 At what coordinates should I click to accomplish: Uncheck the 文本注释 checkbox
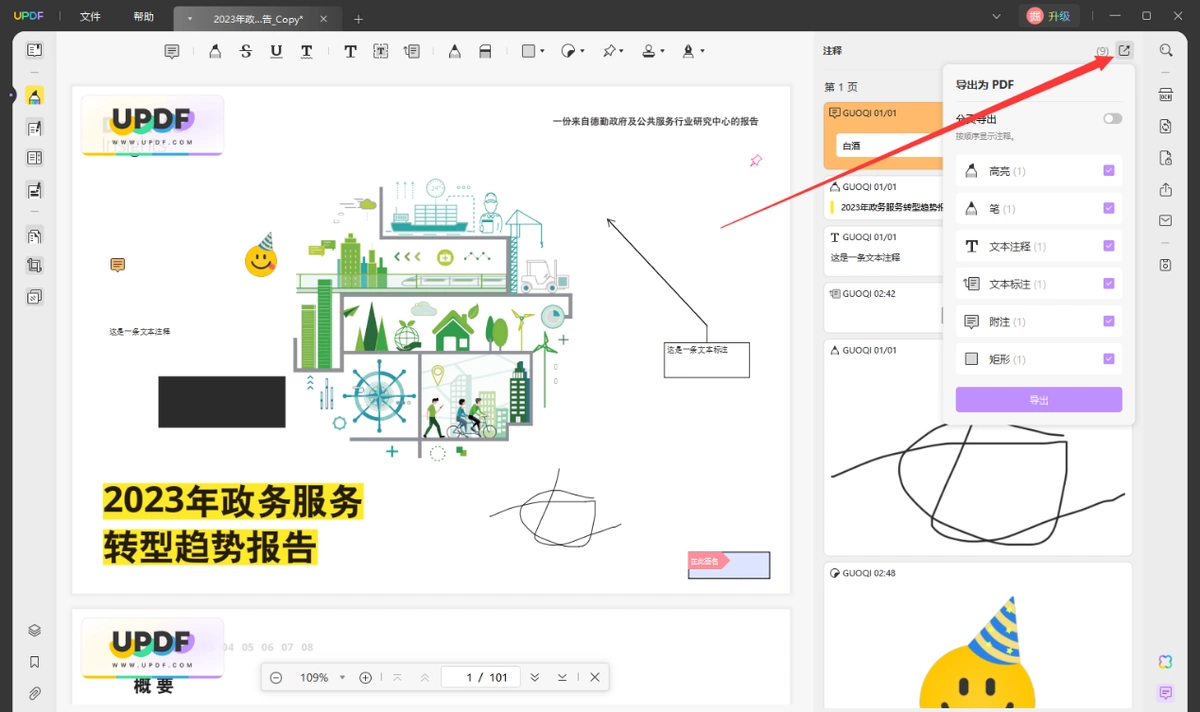(1108, 246)
